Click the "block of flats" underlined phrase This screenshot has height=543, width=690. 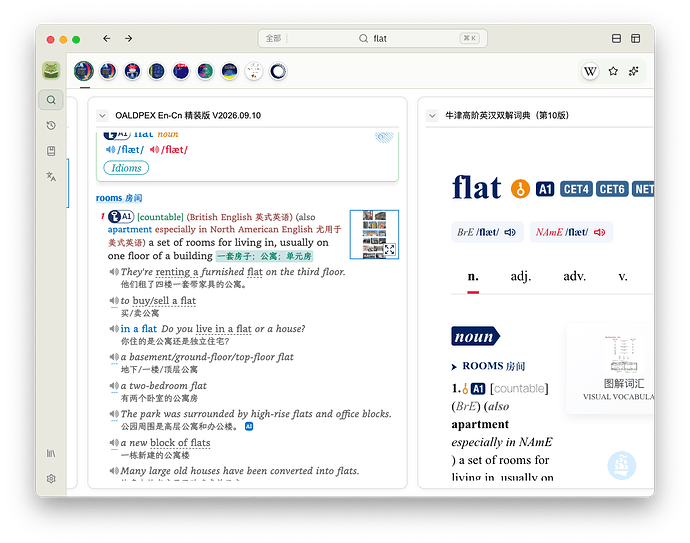(x=180, y=443)
